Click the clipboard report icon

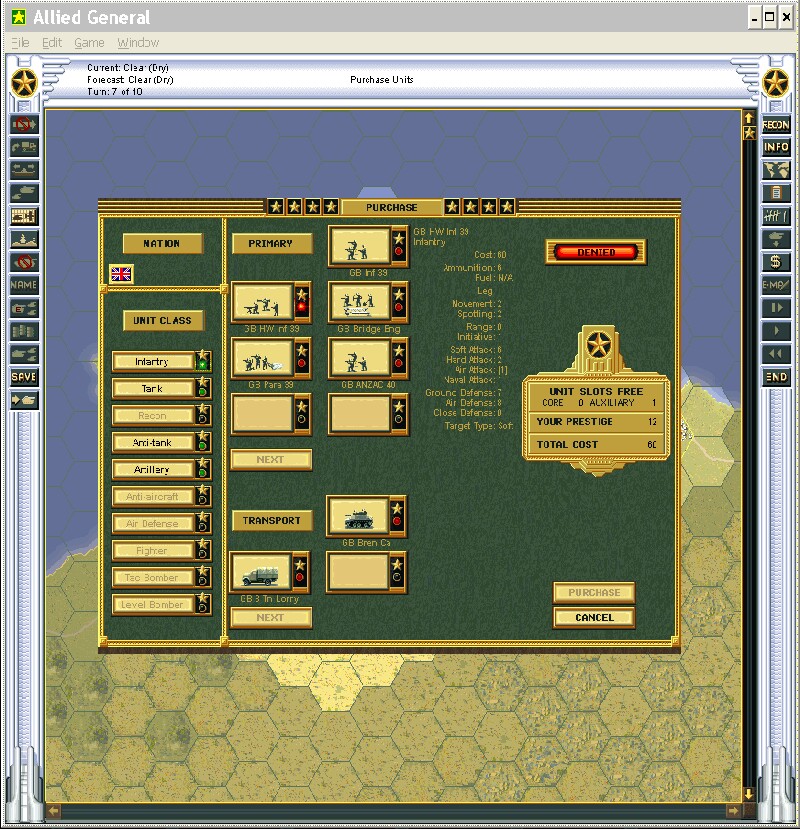(x=776, y=193)
